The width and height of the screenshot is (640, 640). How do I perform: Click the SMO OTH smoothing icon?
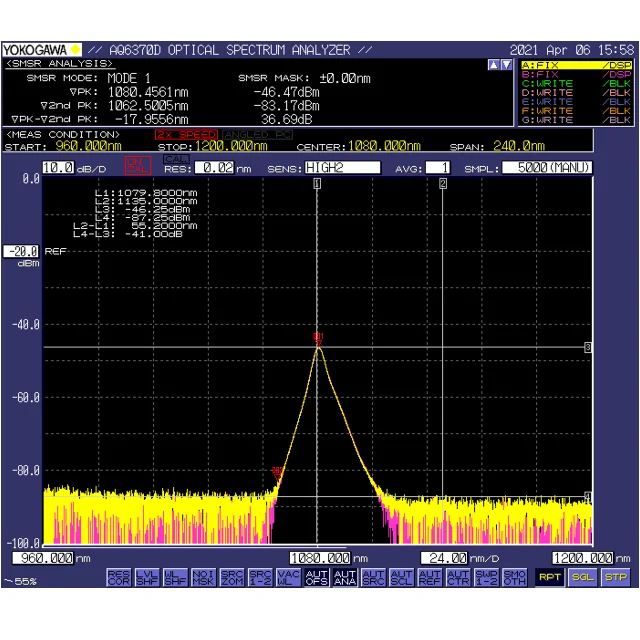click(515, 577)
